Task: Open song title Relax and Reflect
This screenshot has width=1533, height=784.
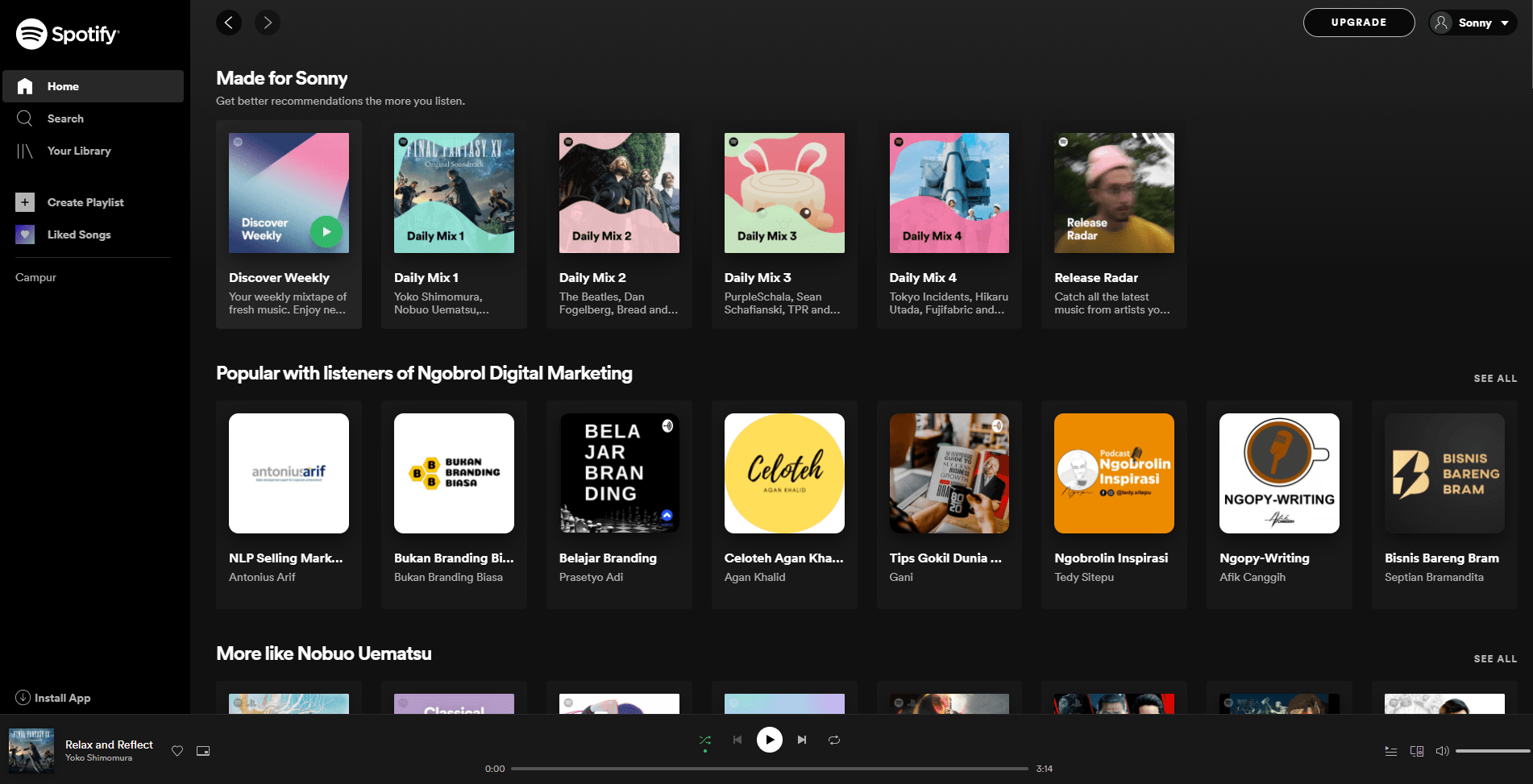Action: click(x=109, y=745)
